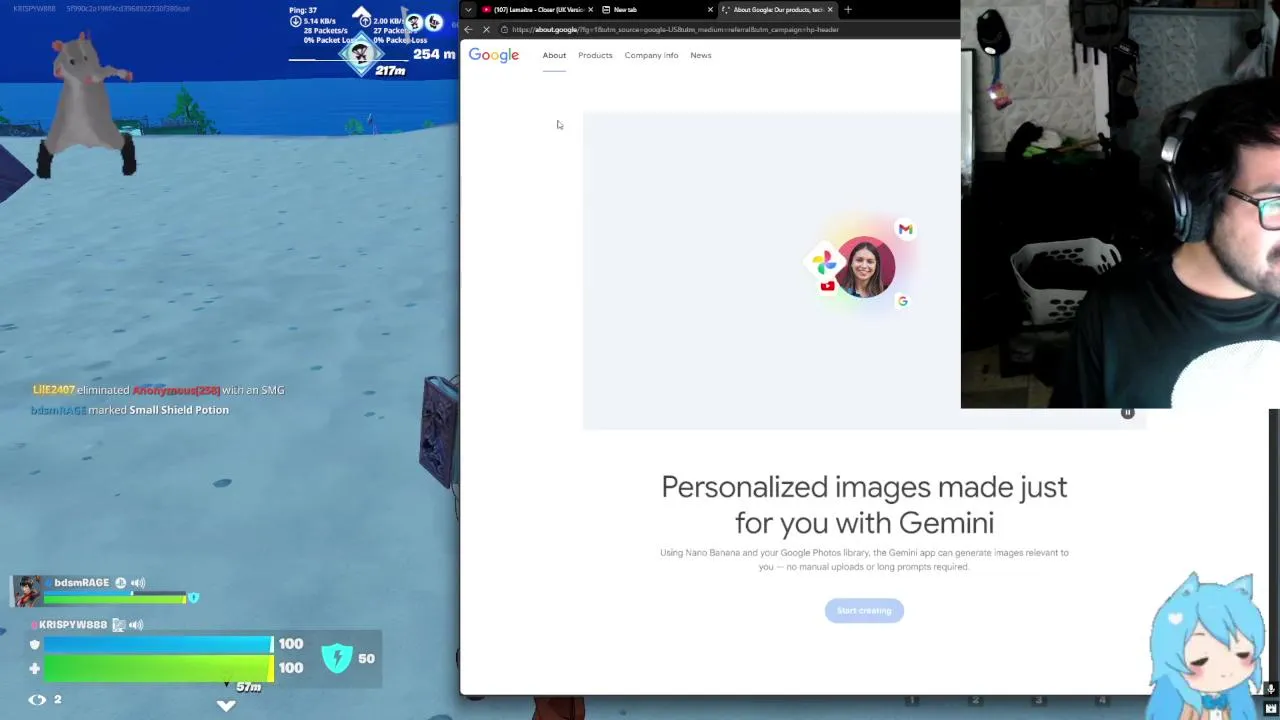Screen dimensions: 1280x720
Task: Open the News menu item
Action: coord(700,55)
